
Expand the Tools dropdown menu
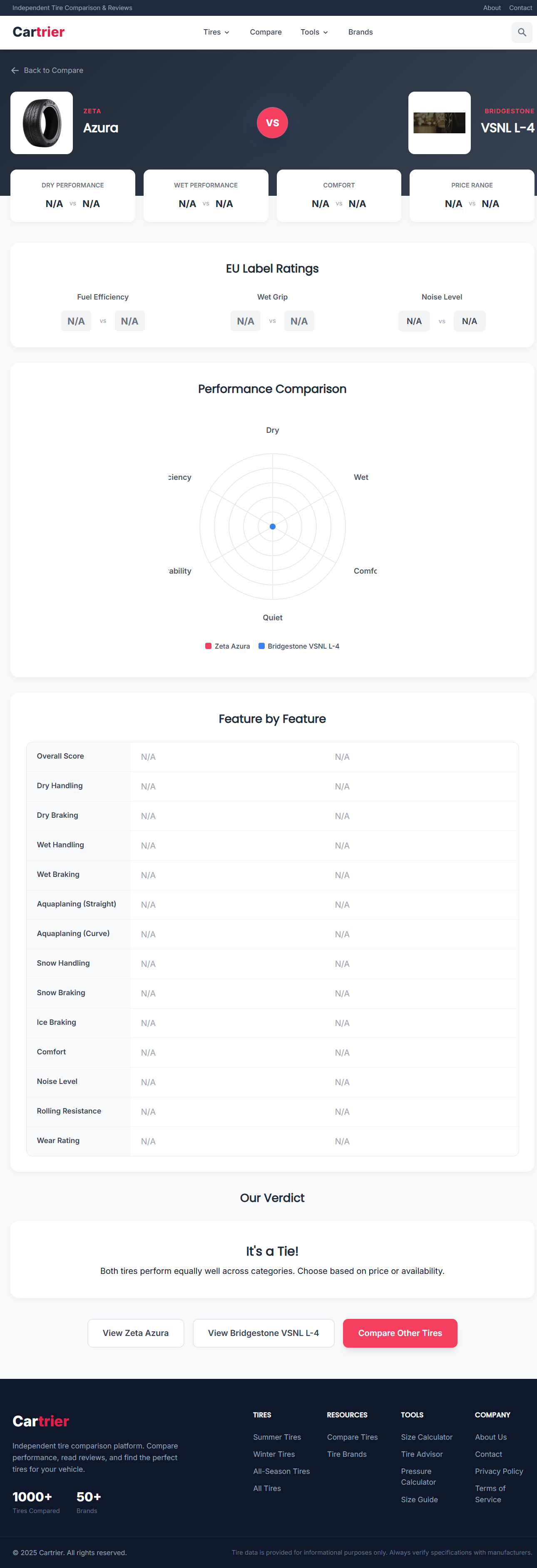[x=314, y=32]
